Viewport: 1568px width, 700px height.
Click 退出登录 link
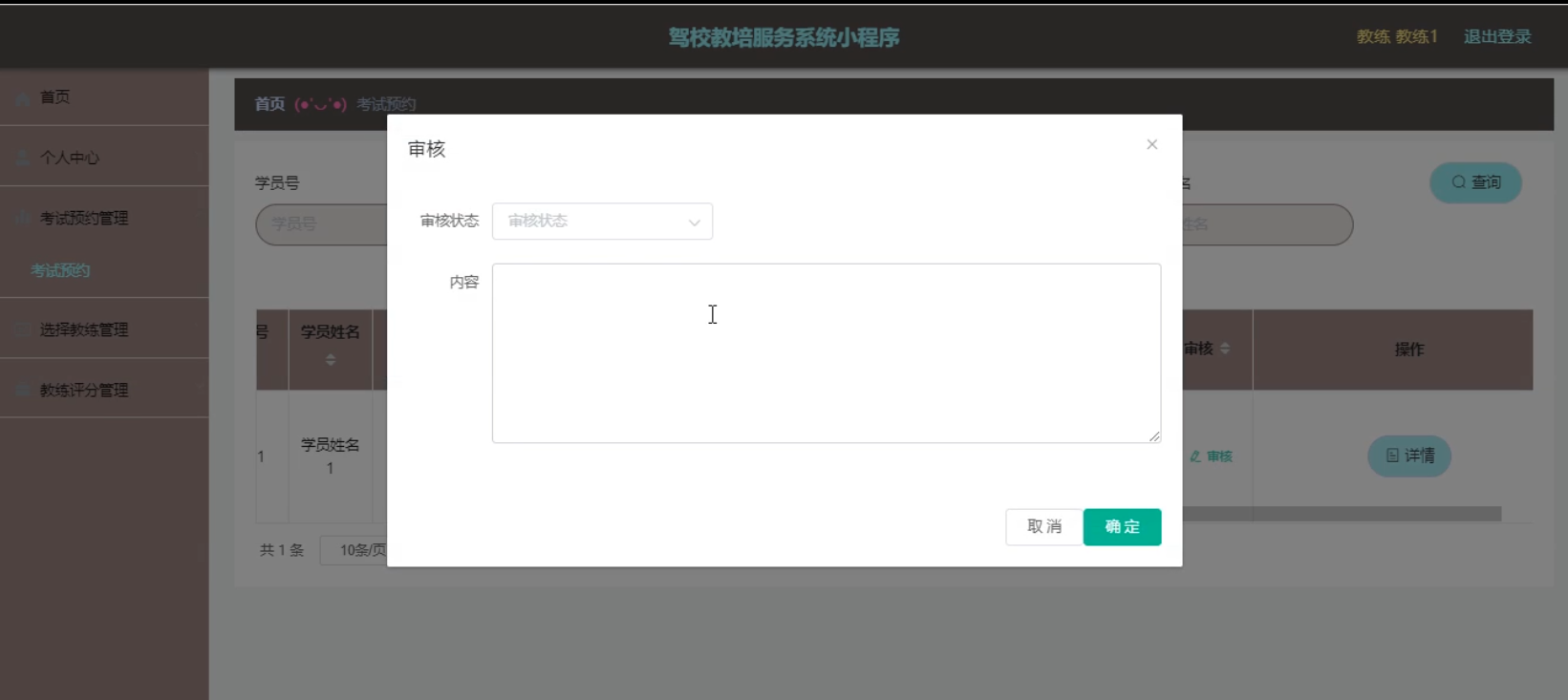pos(1497,36)
